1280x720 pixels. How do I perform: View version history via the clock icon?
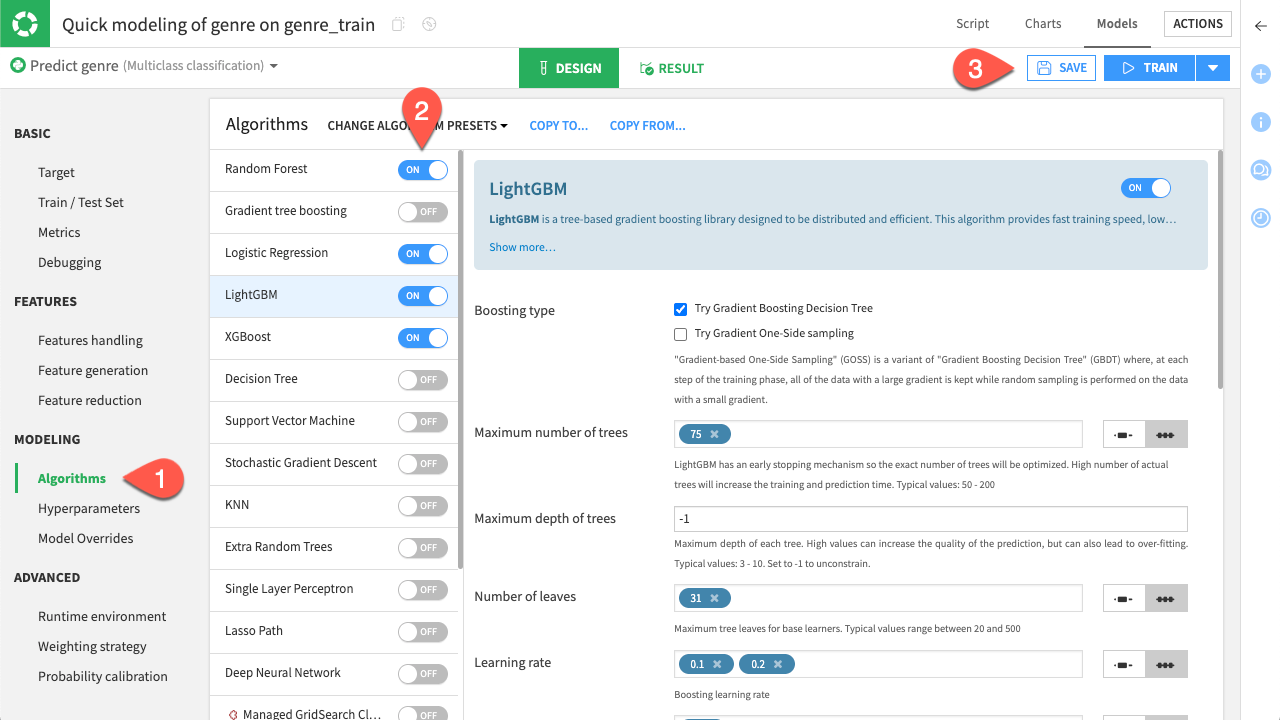(x=1260, y=218)
